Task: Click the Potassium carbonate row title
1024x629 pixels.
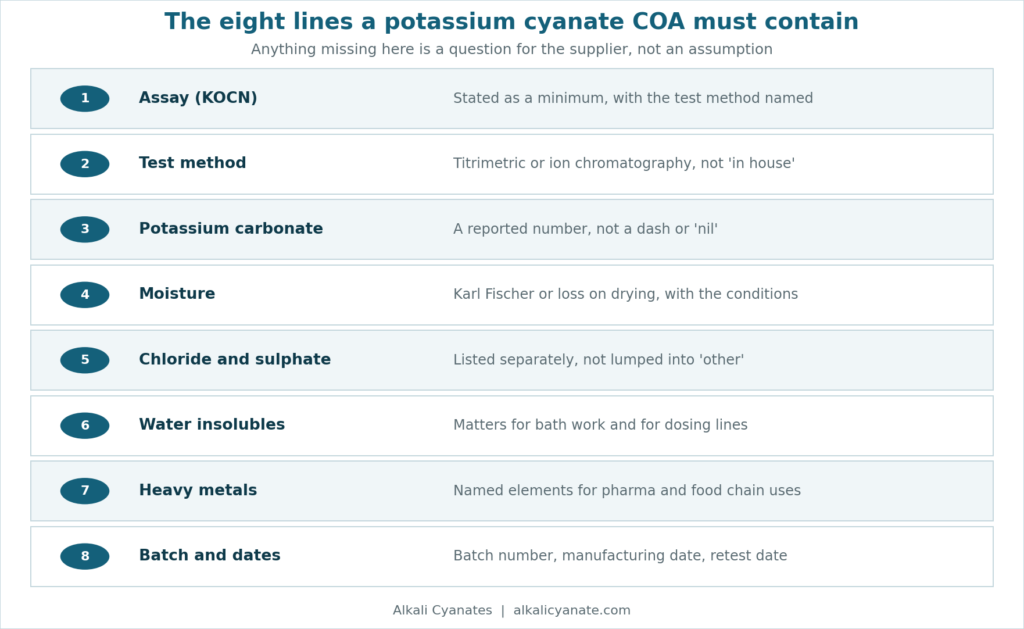Action: (231, 228)
